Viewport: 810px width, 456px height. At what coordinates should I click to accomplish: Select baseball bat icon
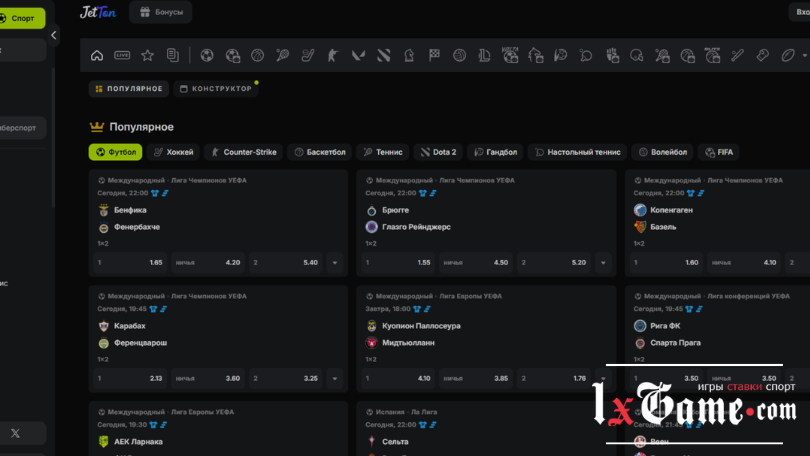tap(737, 55)
